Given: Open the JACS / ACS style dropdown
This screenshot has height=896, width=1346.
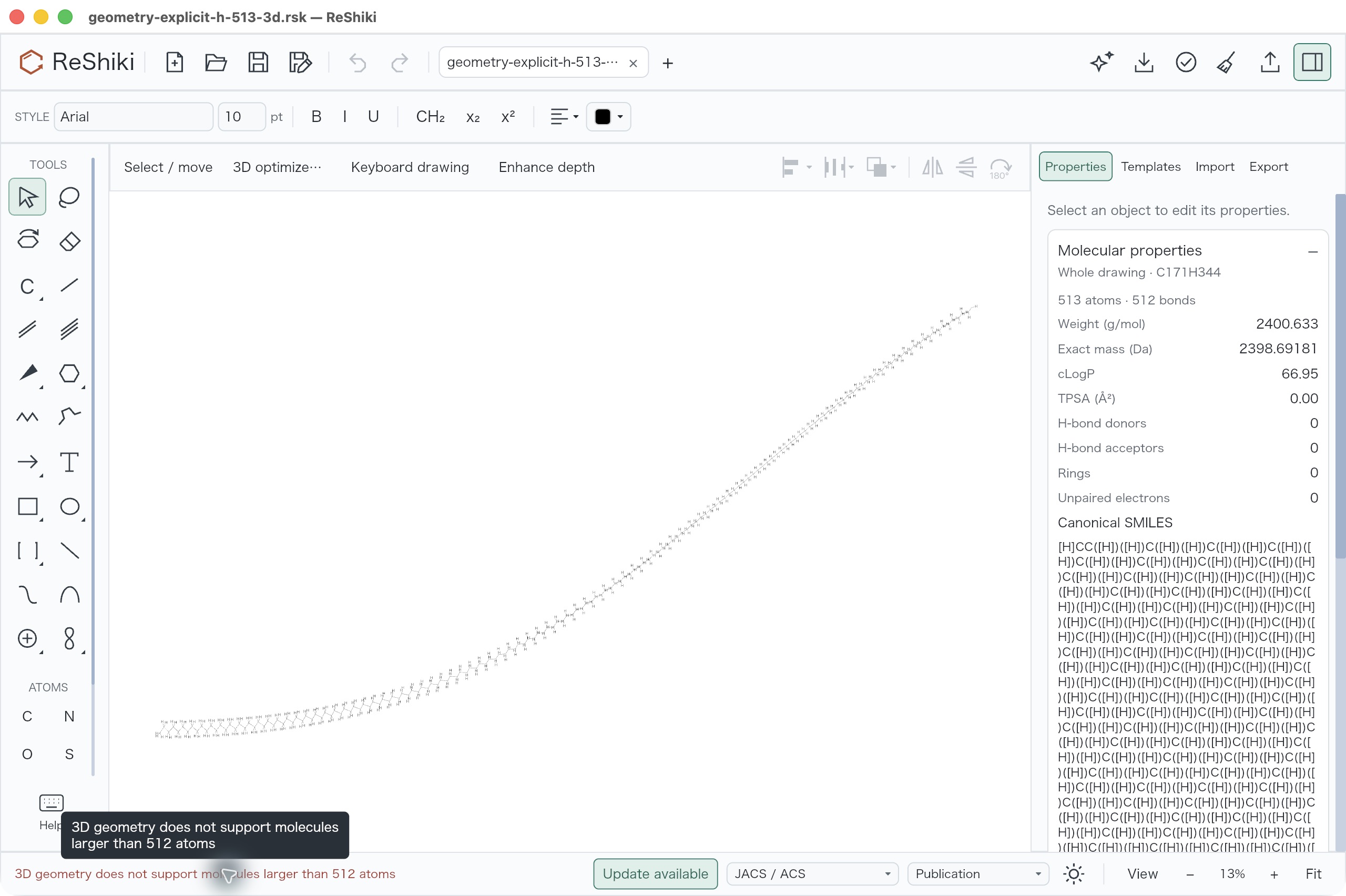Looking at the screenshot, I should [x=812, y=874].
